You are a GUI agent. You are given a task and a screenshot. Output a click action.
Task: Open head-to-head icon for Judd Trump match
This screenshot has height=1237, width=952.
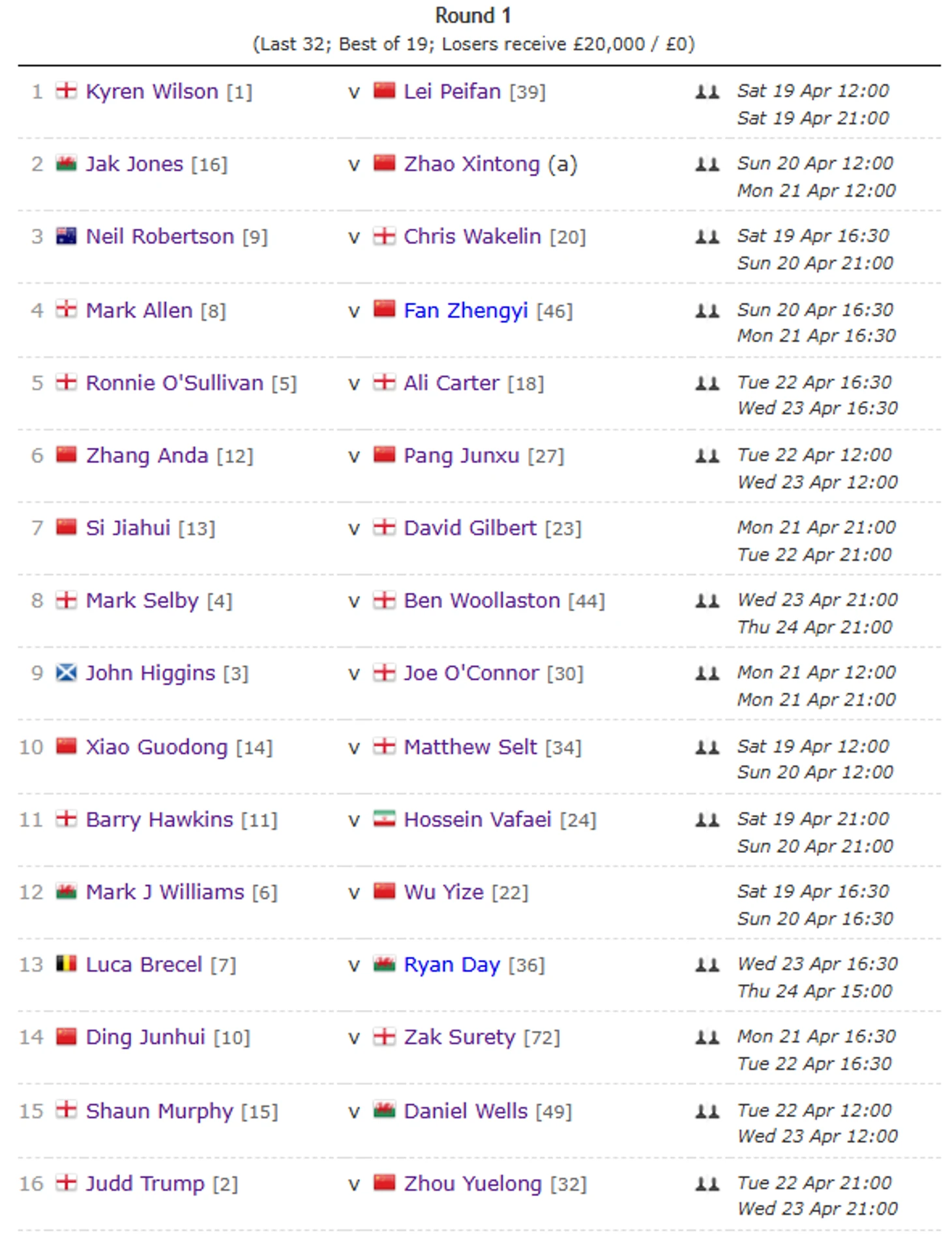coord(707,1184)
